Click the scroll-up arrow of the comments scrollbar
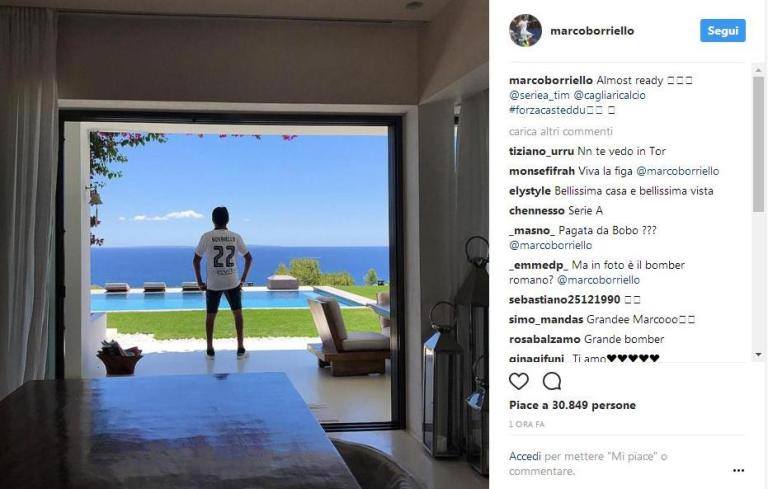Image resolution: width=768 pixels, height=489 pixels. (x=758, y=71)
